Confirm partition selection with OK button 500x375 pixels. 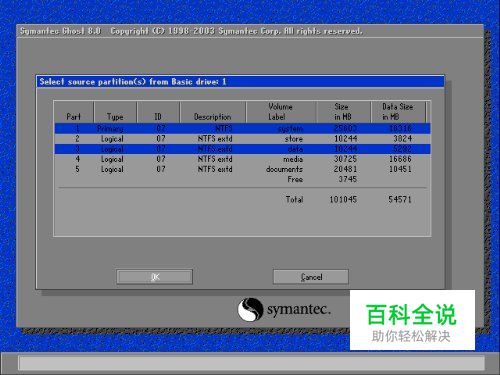(155, 277)
